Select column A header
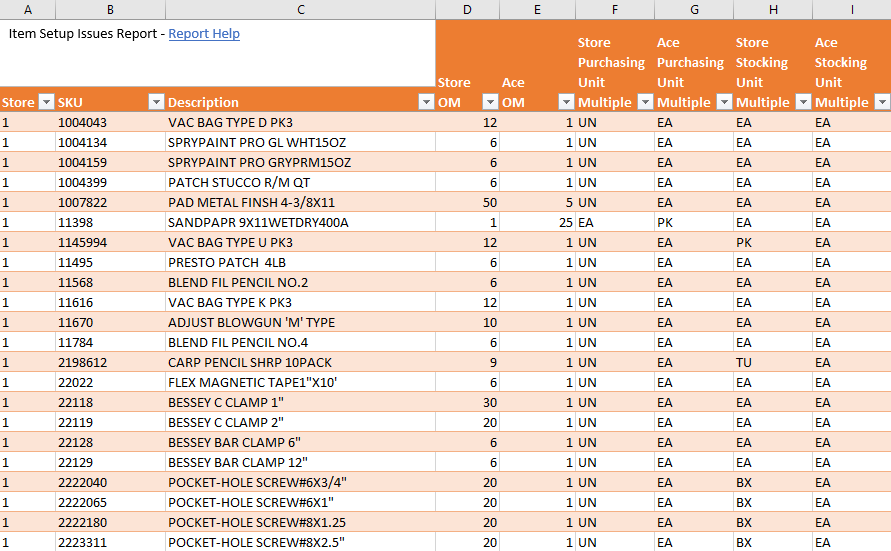The image size is (891, 551). [28, 9]
